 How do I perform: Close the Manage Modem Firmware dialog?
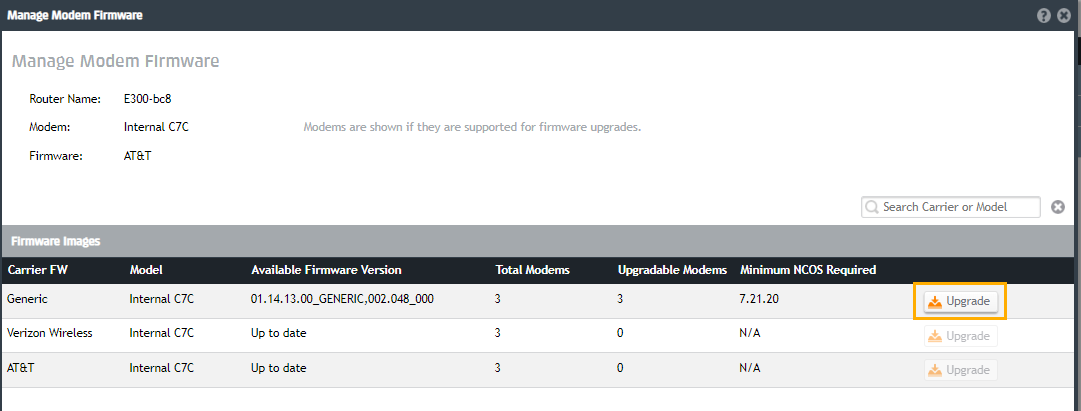click(1064, 15)
